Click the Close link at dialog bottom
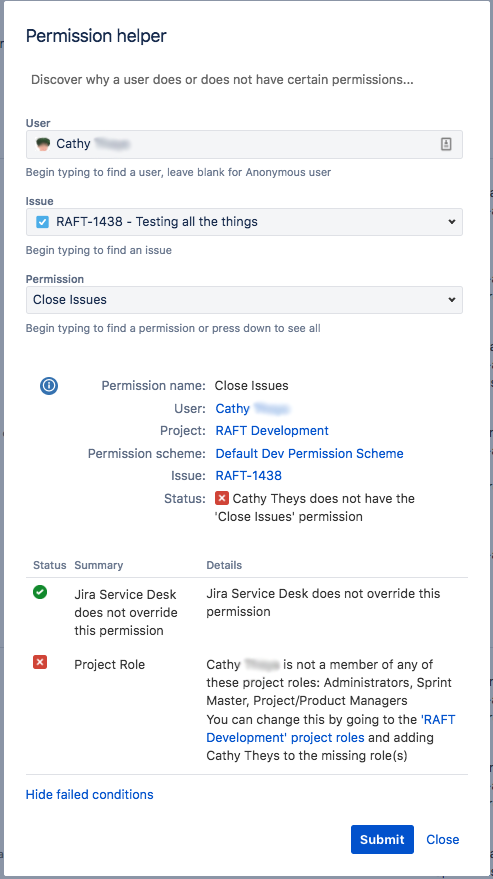 click(443, 839)
